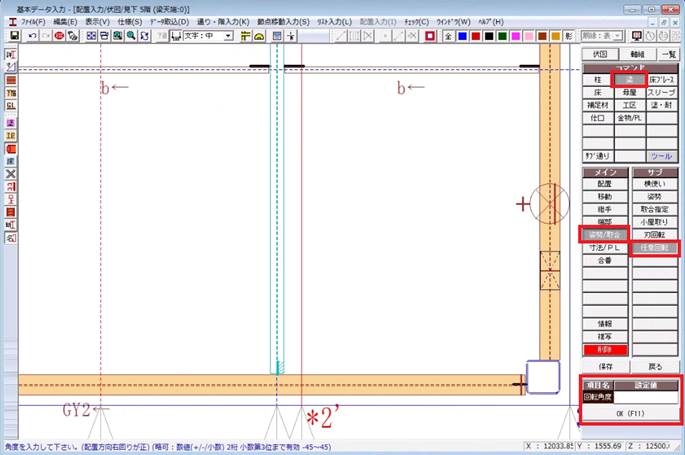Click the 影 shadow button in toolbar

coord(568,36)
